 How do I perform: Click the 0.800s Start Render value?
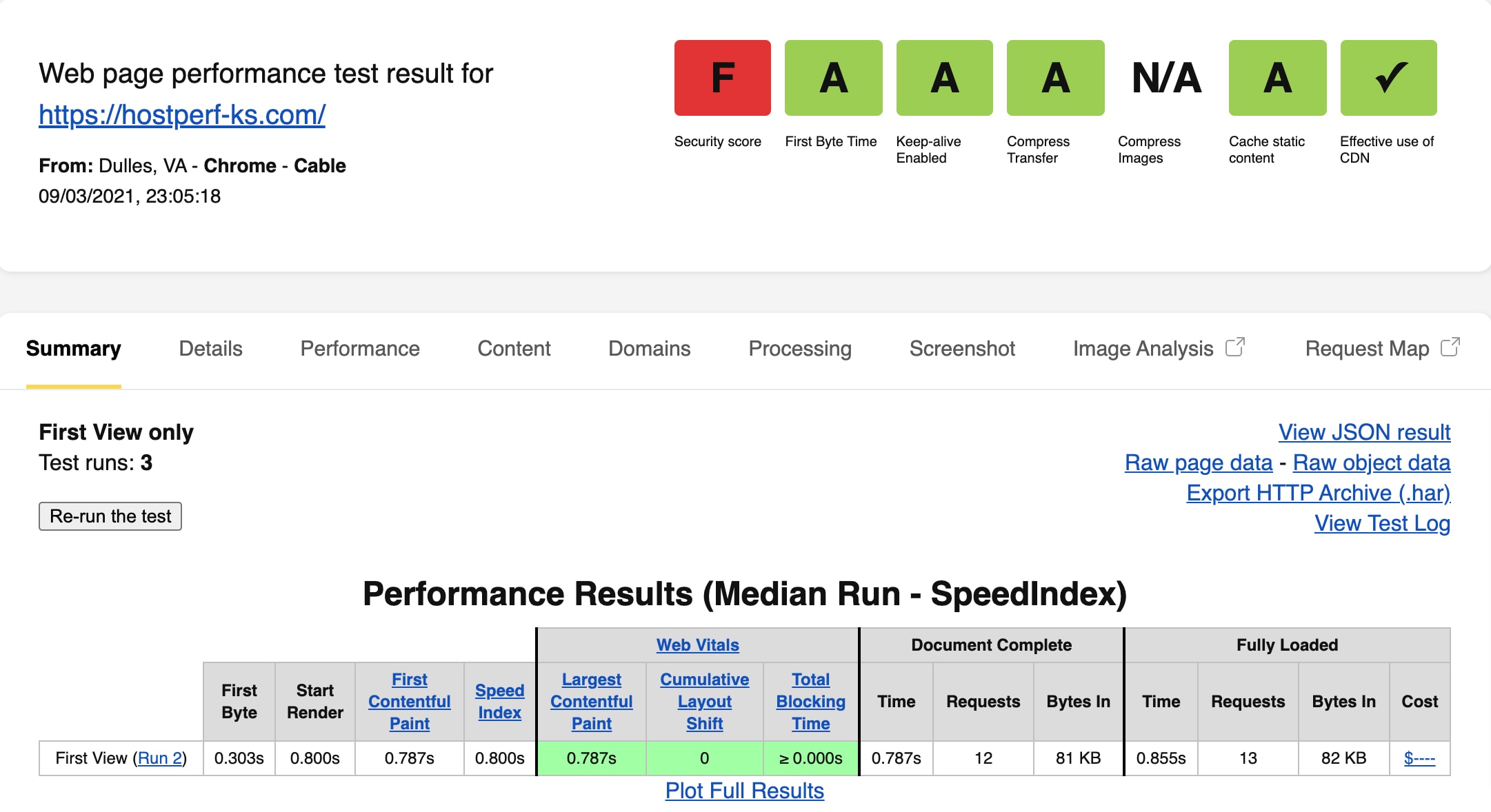(x=315, y=758)
